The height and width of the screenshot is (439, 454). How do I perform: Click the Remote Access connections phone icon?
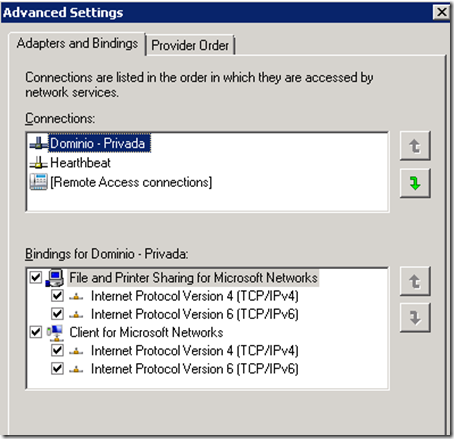point(39,182)
